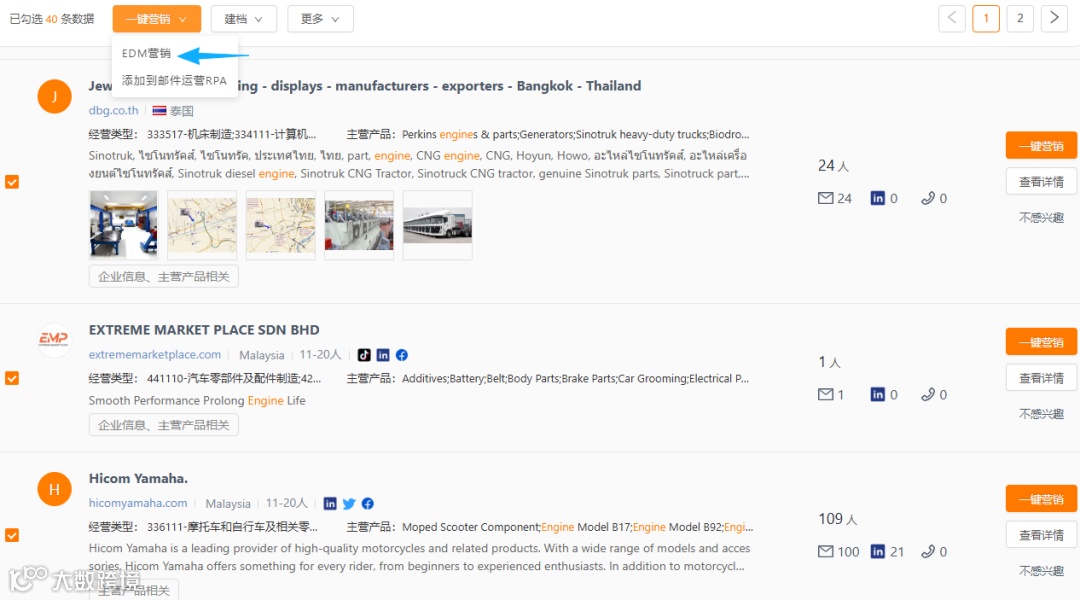The height and width of the screenshot is (600, 1080).
Task: Expand the 更多 dropdown
Action: [x=320, y=19]
